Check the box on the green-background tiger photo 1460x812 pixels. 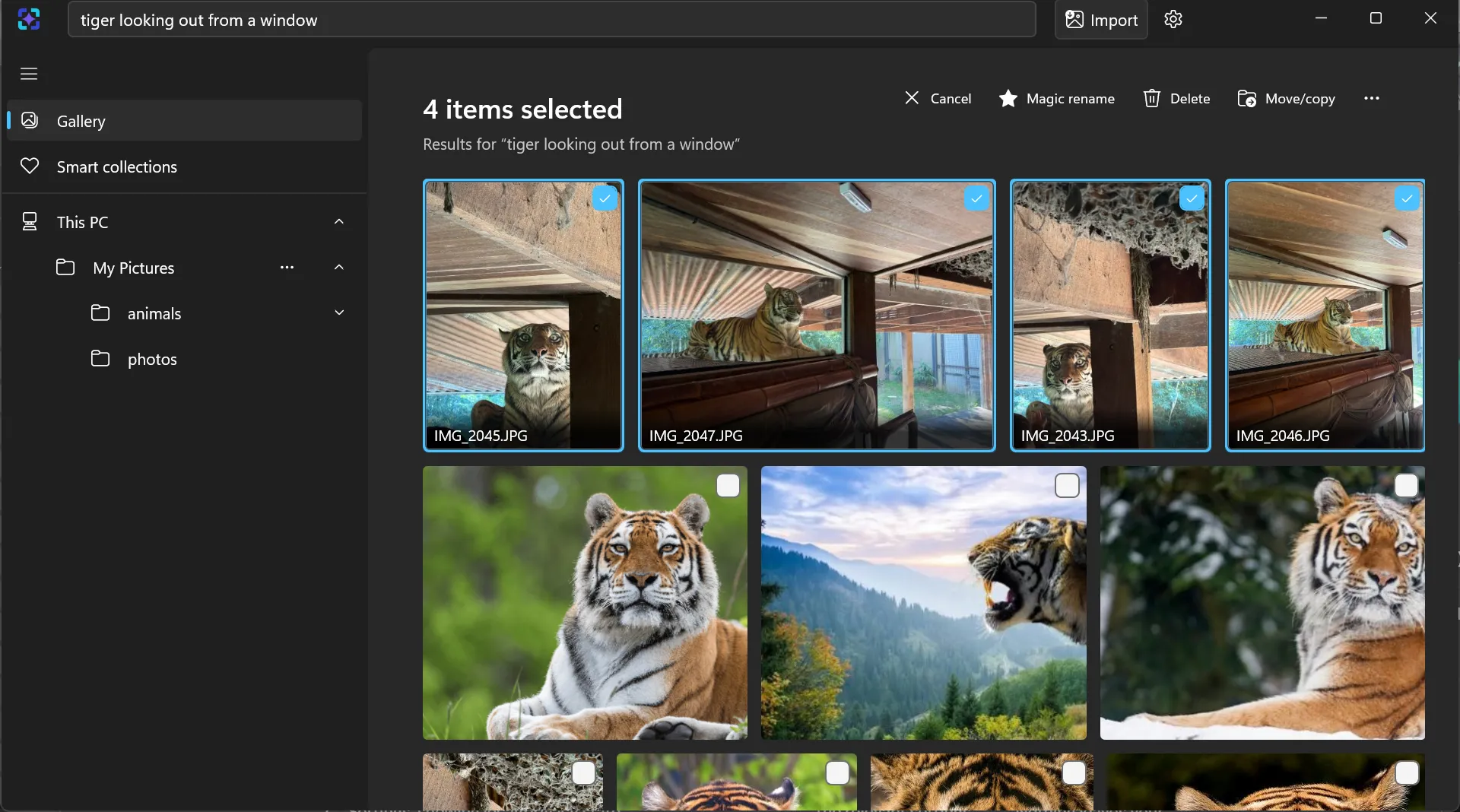pos(837,772)
